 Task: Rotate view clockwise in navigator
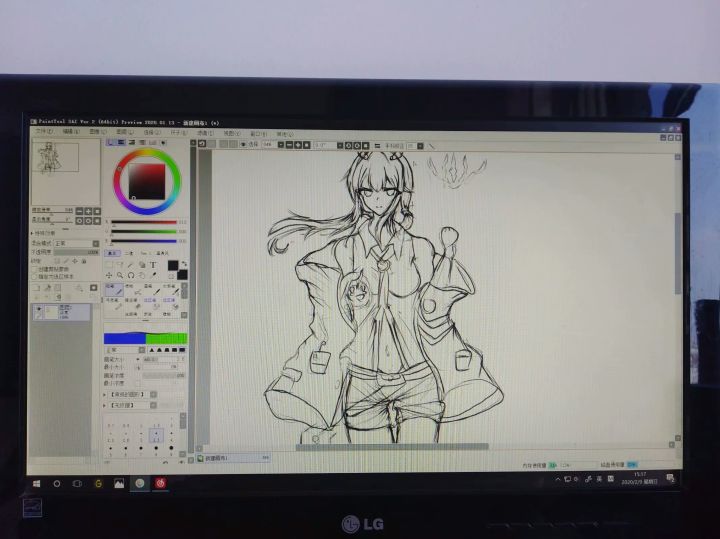click(88, 221)
